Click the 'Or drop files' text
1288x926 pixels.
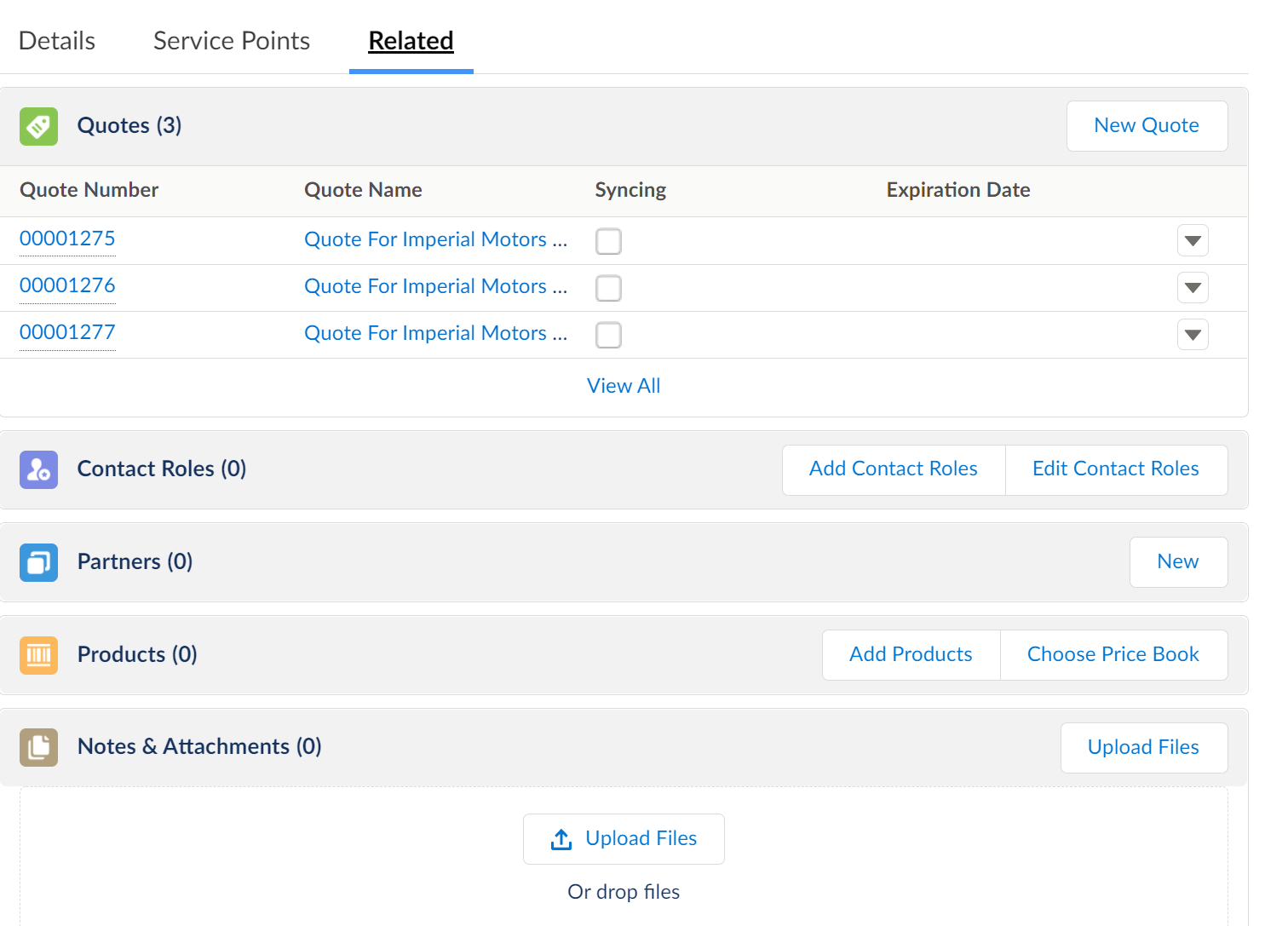(x=624, y=892)
